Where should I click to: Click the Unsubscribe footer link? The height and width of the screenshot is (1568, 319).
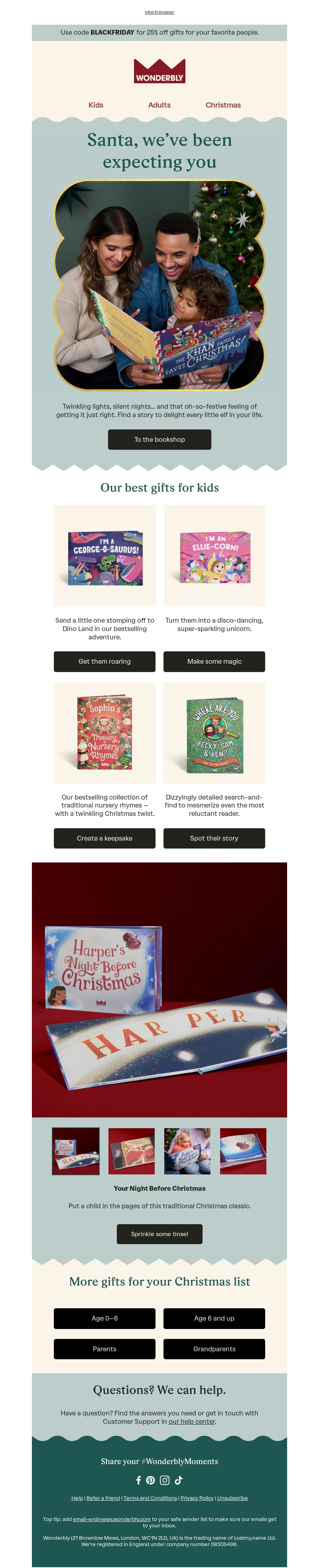point(232,1498)
